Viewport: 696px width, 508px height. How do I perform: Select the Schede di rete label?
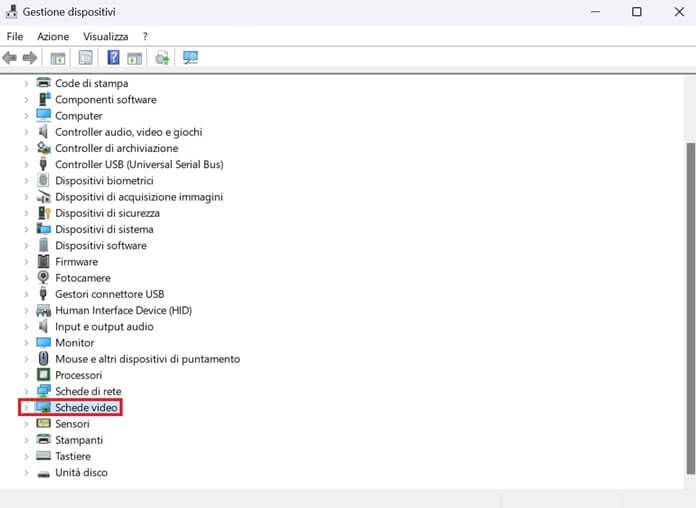point(88,391)
